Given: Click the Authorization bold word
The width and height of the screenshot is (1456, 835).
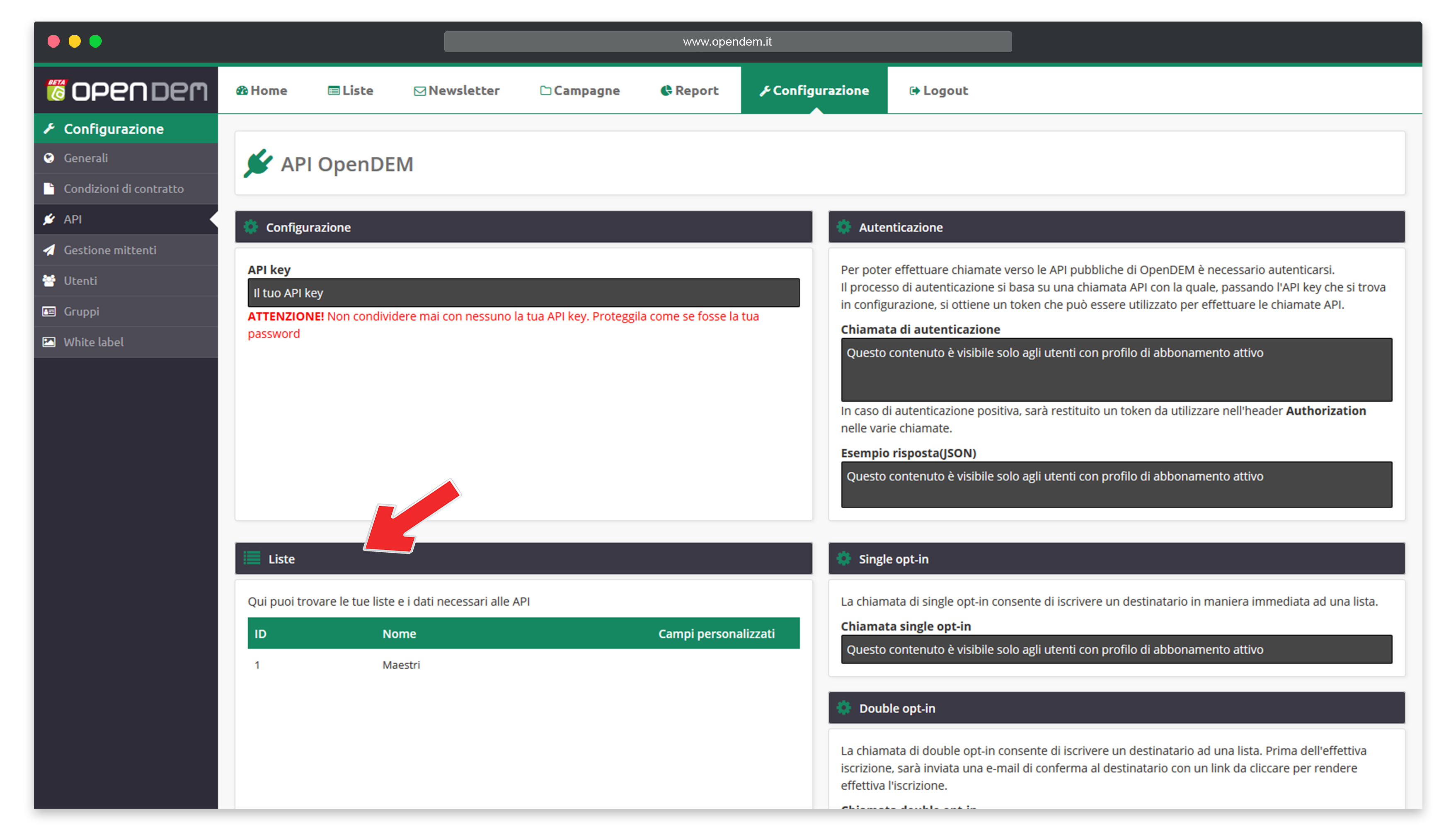Looking at the screenshot, I should pos(1325,410).
